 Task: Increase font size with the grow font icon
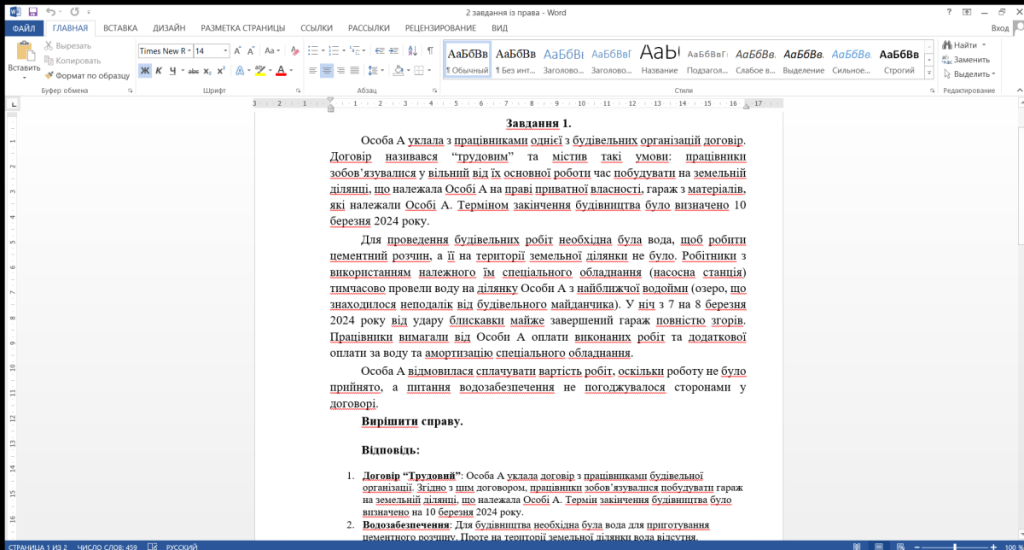coord(238,51)
